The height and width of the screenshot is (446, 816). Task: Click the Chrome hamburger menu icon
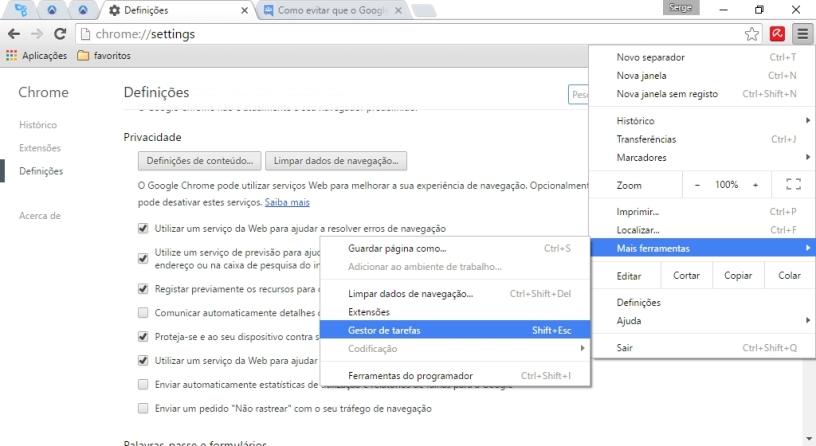[x=802, y=34]
